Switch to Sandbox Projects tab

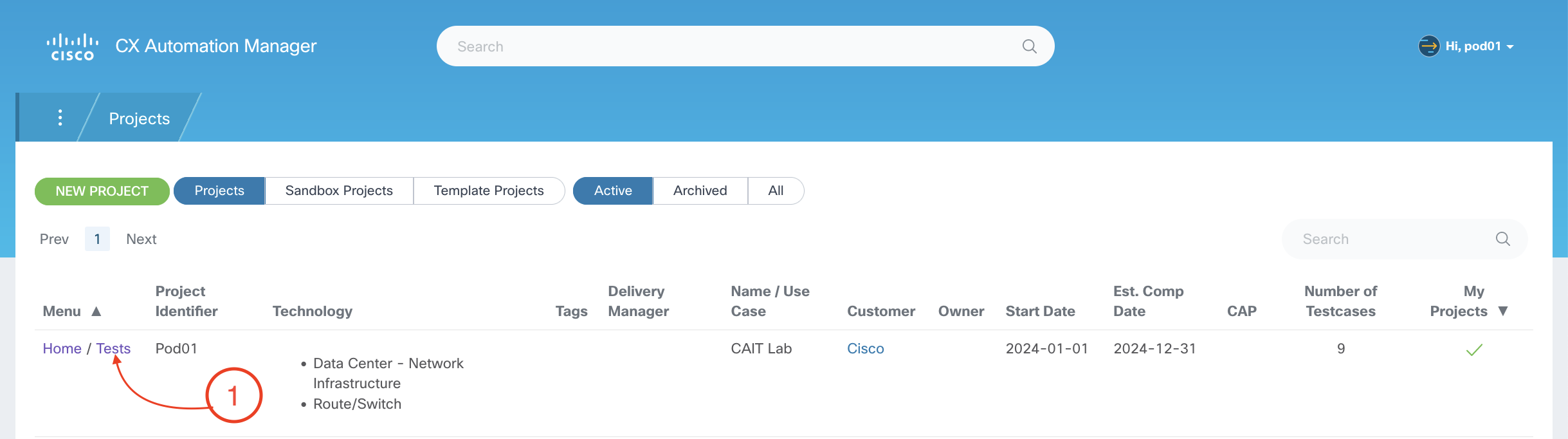(339, 191)
